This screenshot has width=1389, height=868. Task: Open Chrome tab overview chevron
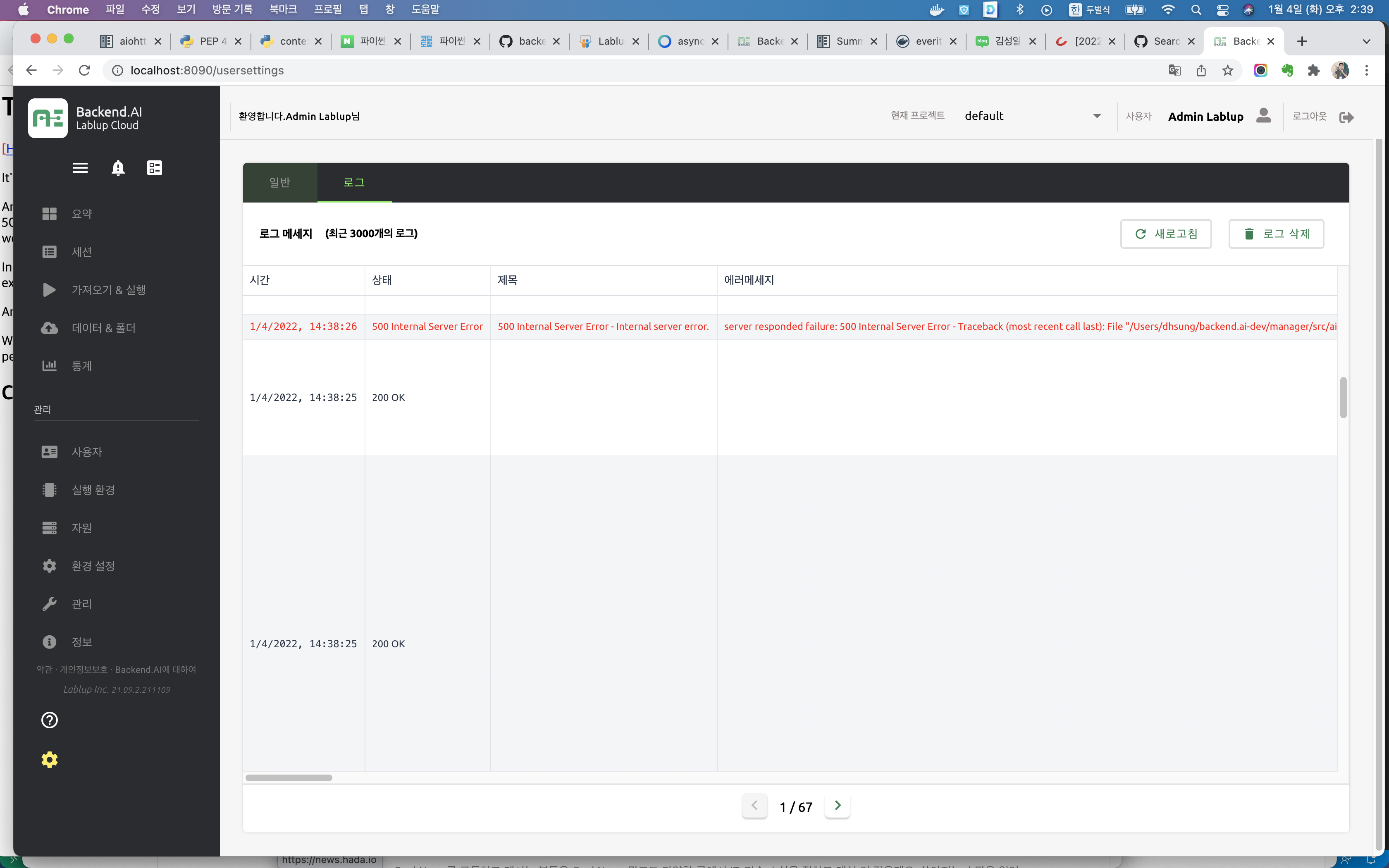pyautogui.click(x=1367, y=41)
